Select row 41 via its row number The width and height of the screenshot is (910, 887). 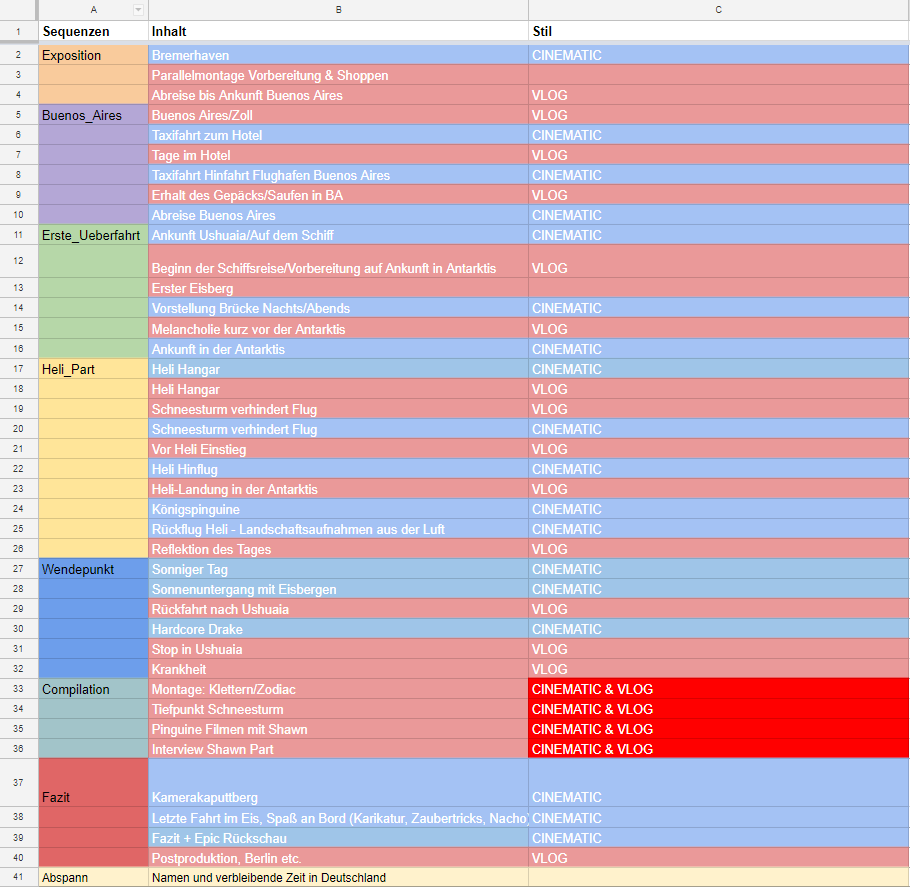click(x=19, y=877)
